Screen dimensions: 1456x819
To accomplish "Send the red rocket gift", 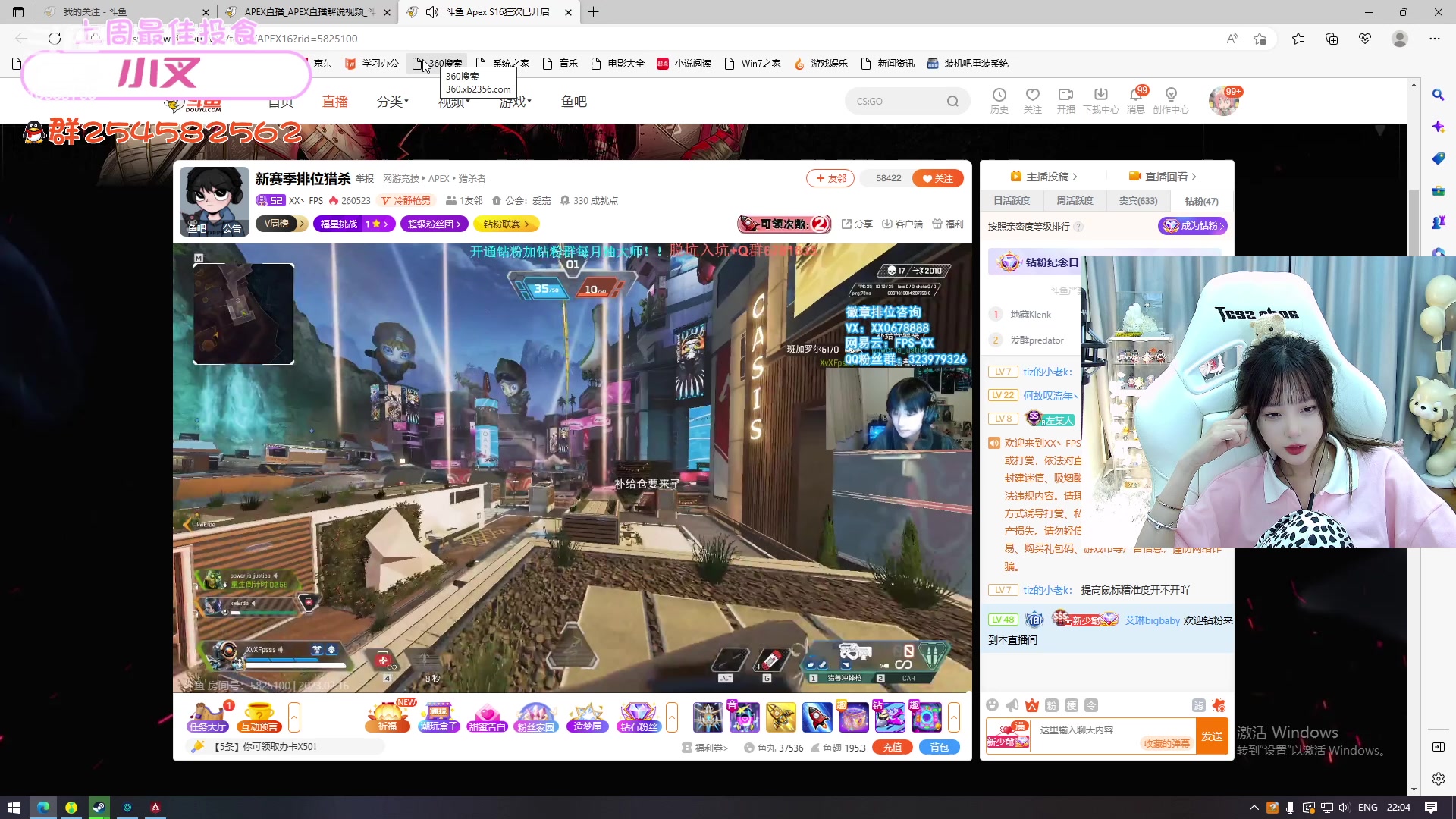I will pyautogui.click(x=817, y=717).
